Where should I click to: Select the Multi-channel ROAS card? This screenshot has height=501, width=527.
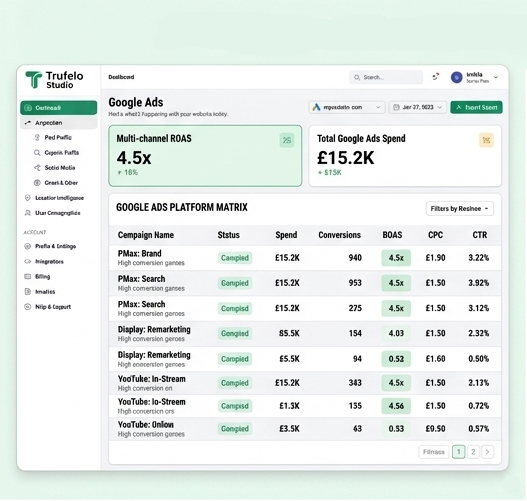tap(205, 156)
